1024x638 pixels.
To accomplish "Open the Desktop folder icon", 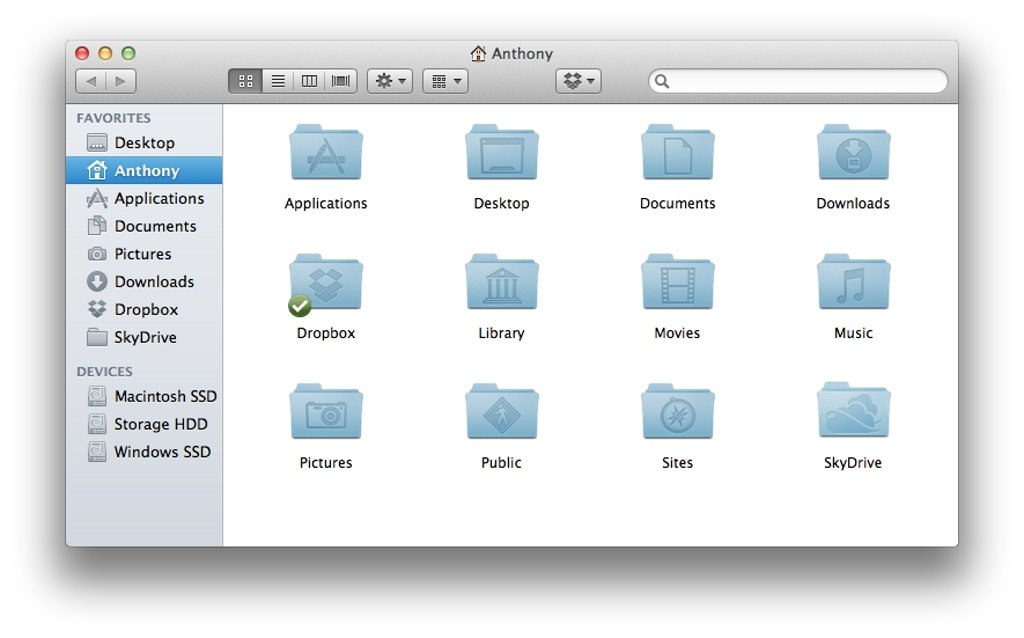I will [502, 152].
